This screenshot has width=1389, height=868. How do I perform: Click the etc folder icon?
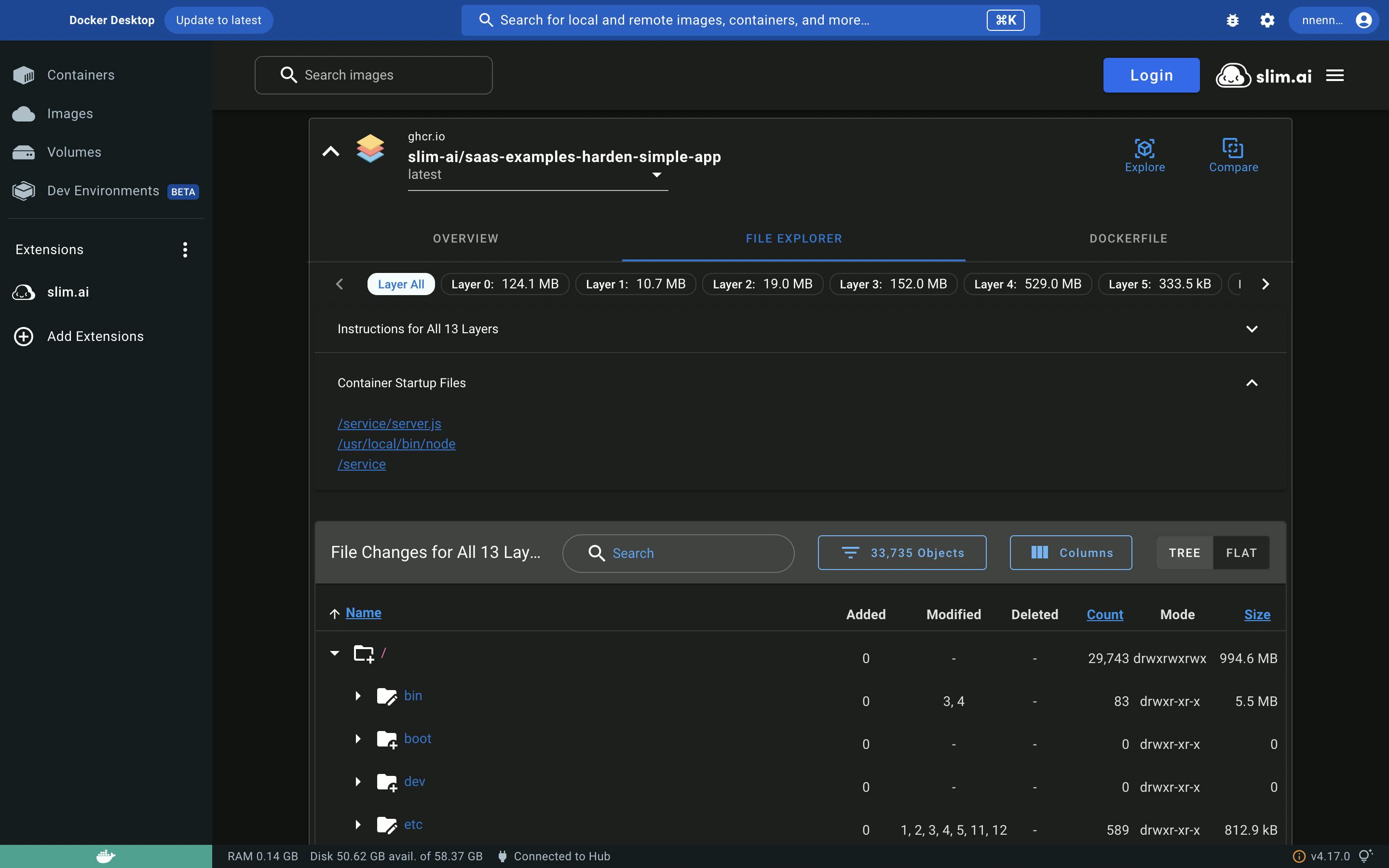click(x=386, y=826)
